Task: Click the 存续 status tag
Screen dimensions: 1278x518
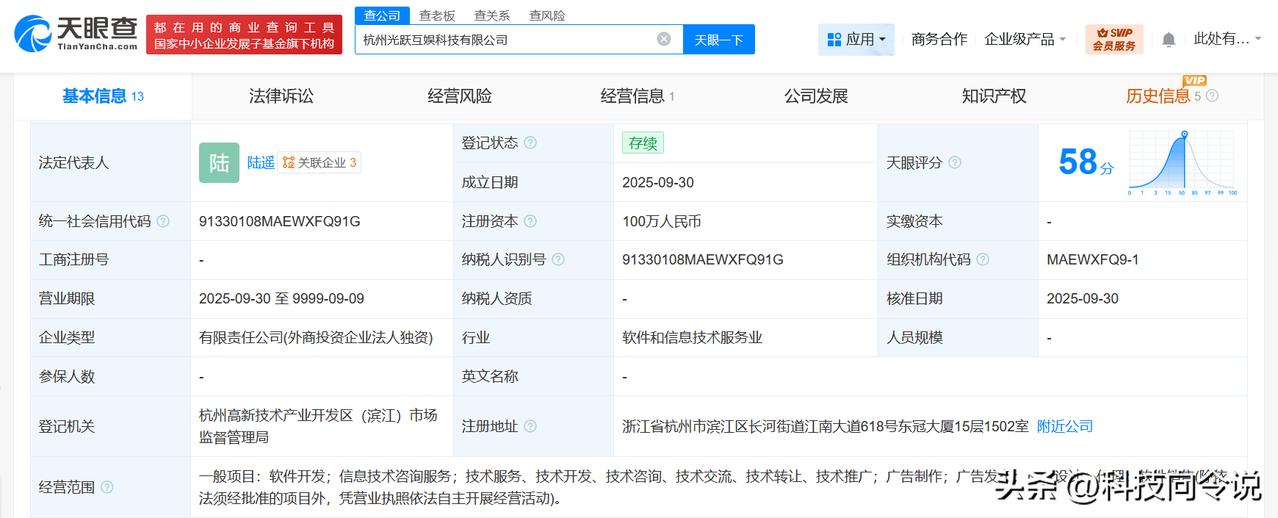Action: (x=642, y=143)
